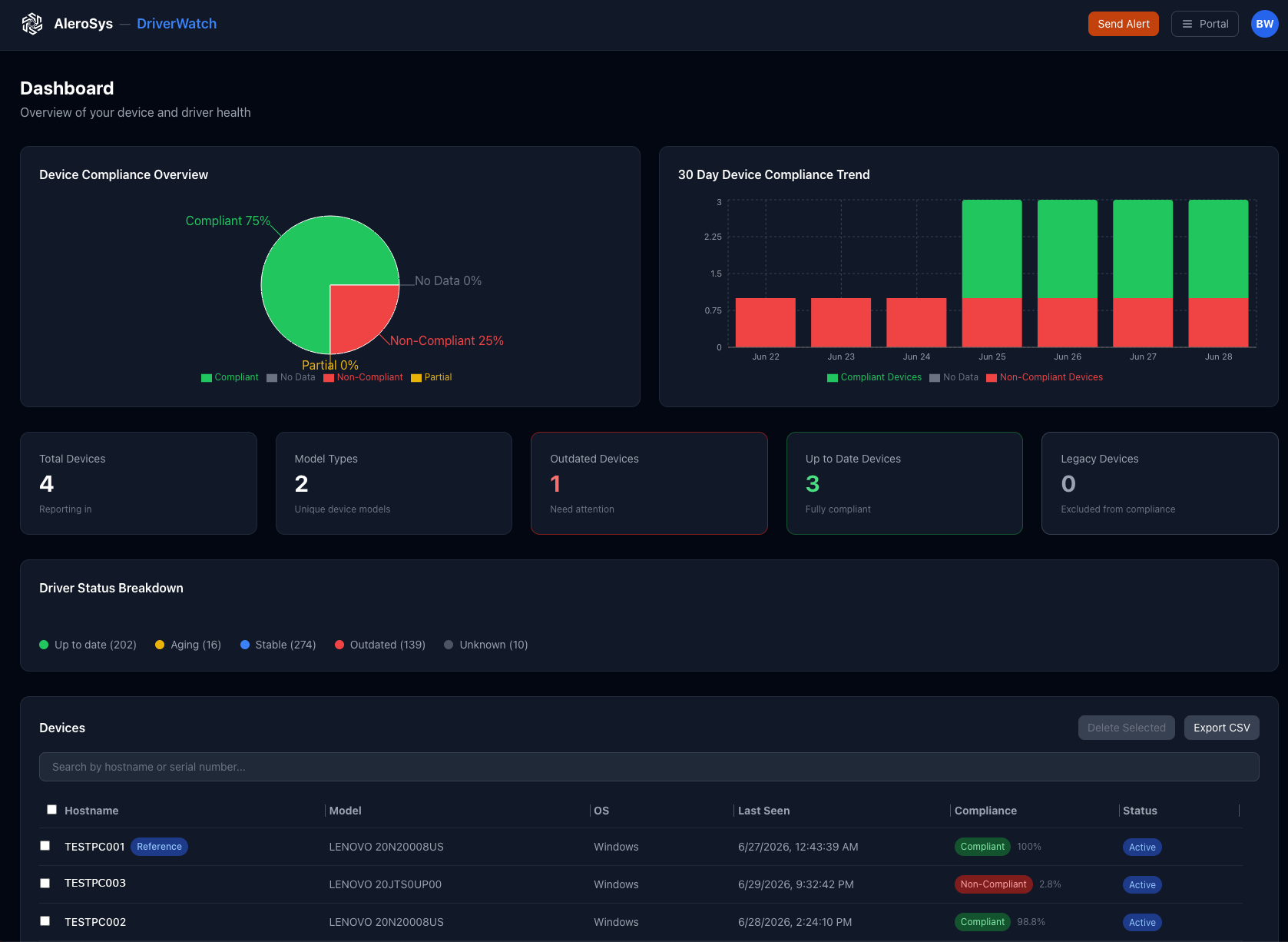Click the green Up to date (202) dot
Image resolution: width=1288 pixels, height=942 pixels.
pos(44,645)
